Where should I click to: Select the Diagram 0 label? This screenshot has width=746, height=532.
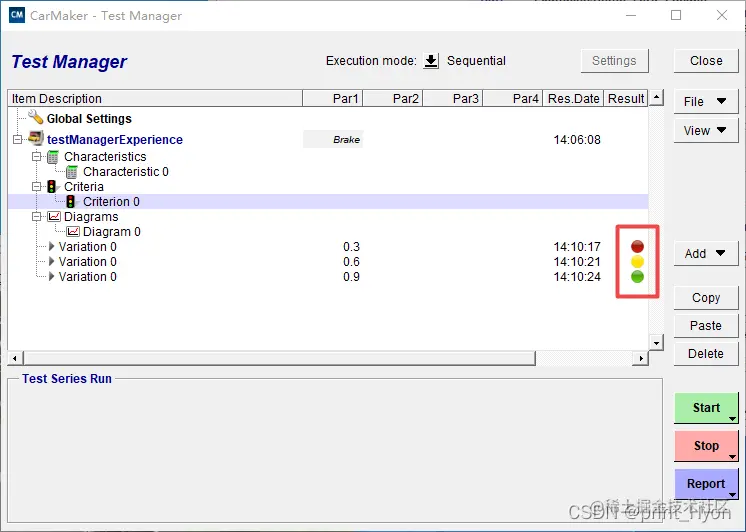pyautogui.click(x=112, y=232)
